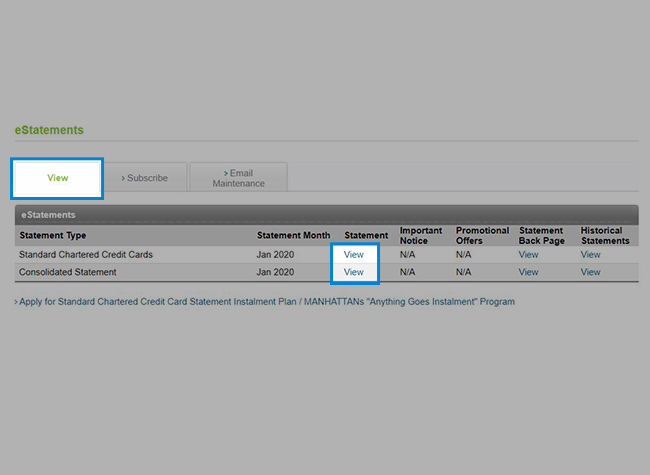
Task: Select the 'Consolidated Statement' cell
Action: pyautogui.click(x=68, y=272)
